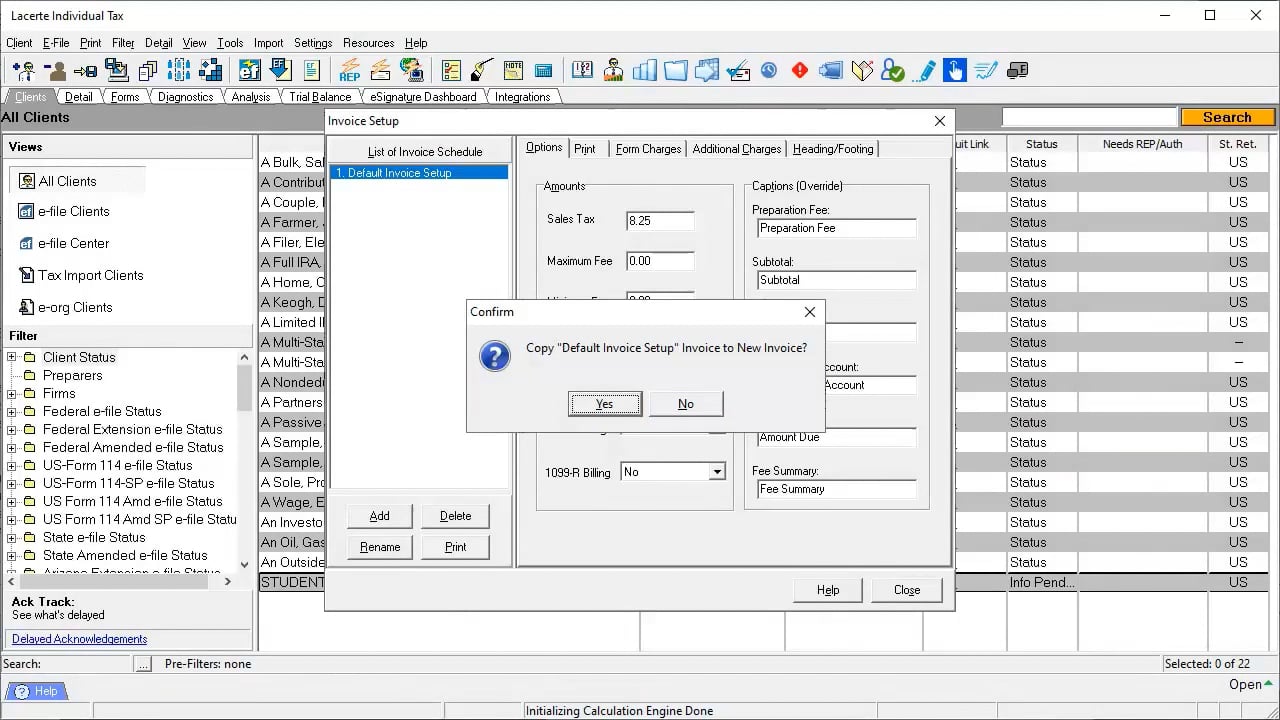Expand the Firms filter folder
The width and height of the screenshot is (1280, 720).
pyautogui.click(x=12, y=393)
